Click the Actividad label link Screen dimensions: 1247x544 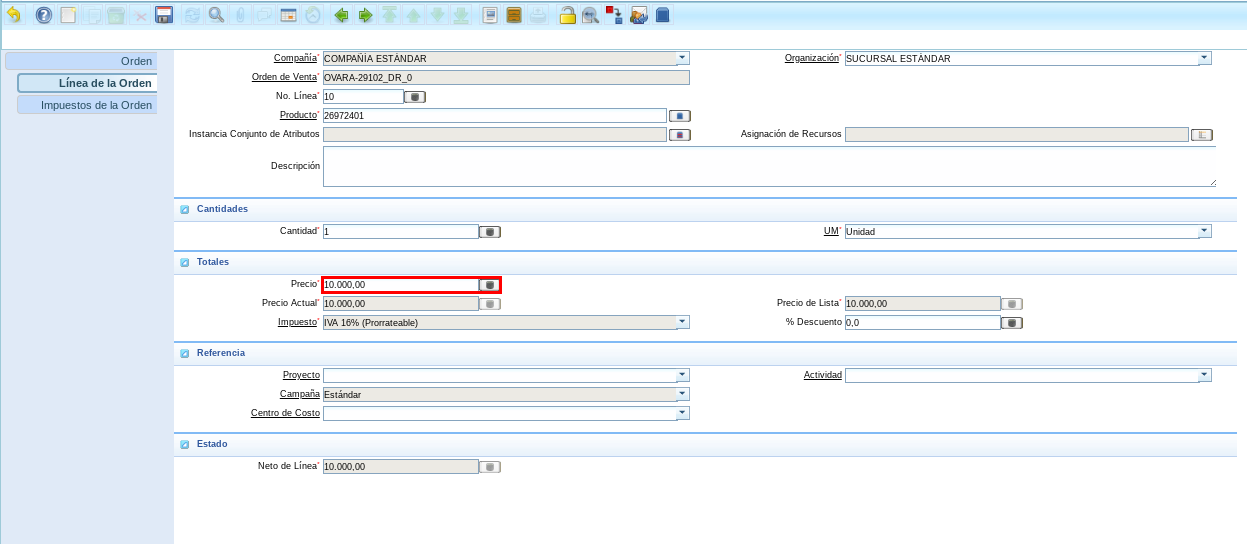(x=823, y=375)
